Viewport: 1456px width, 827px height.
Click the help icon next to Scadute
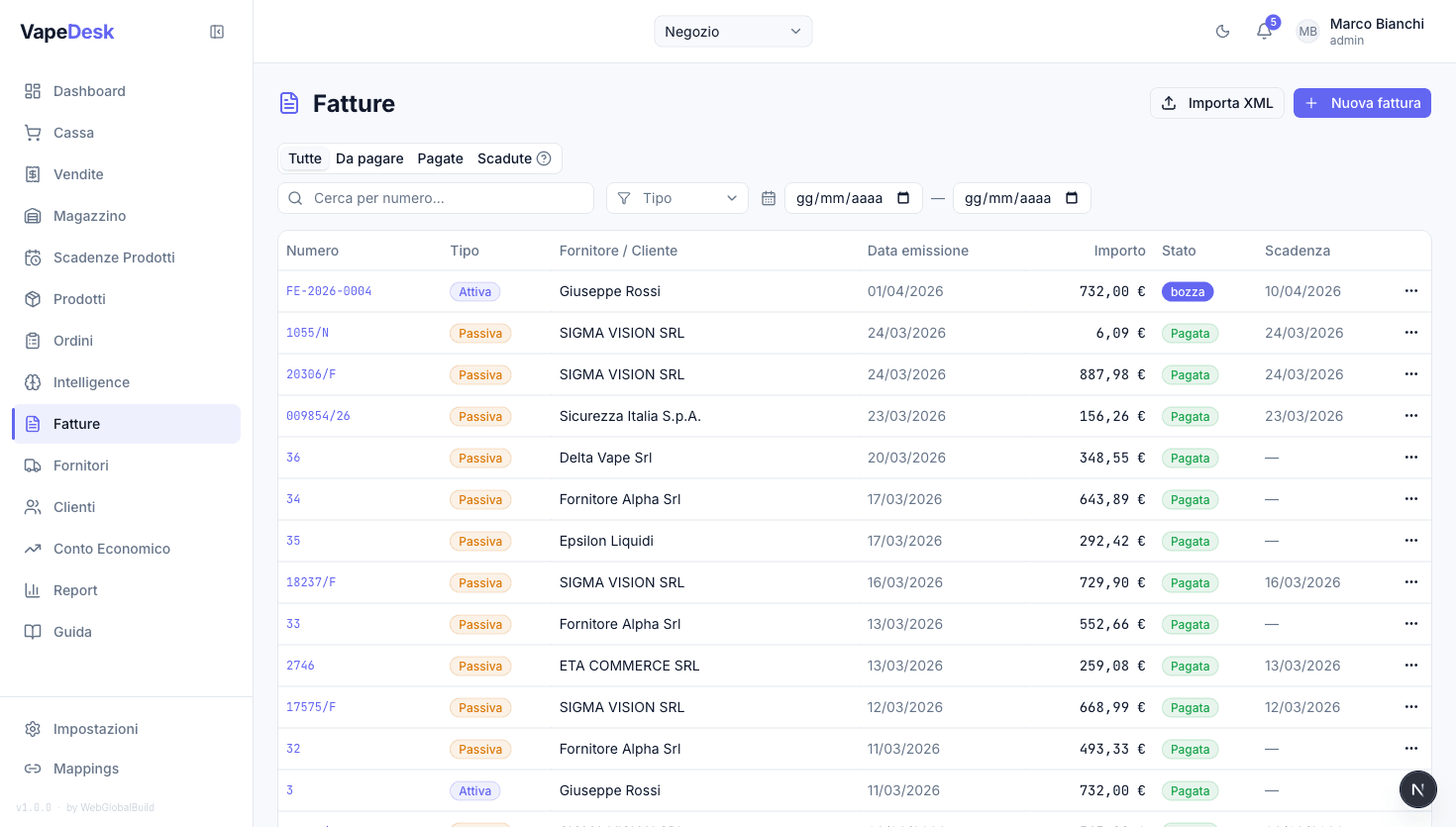(544, 158)
